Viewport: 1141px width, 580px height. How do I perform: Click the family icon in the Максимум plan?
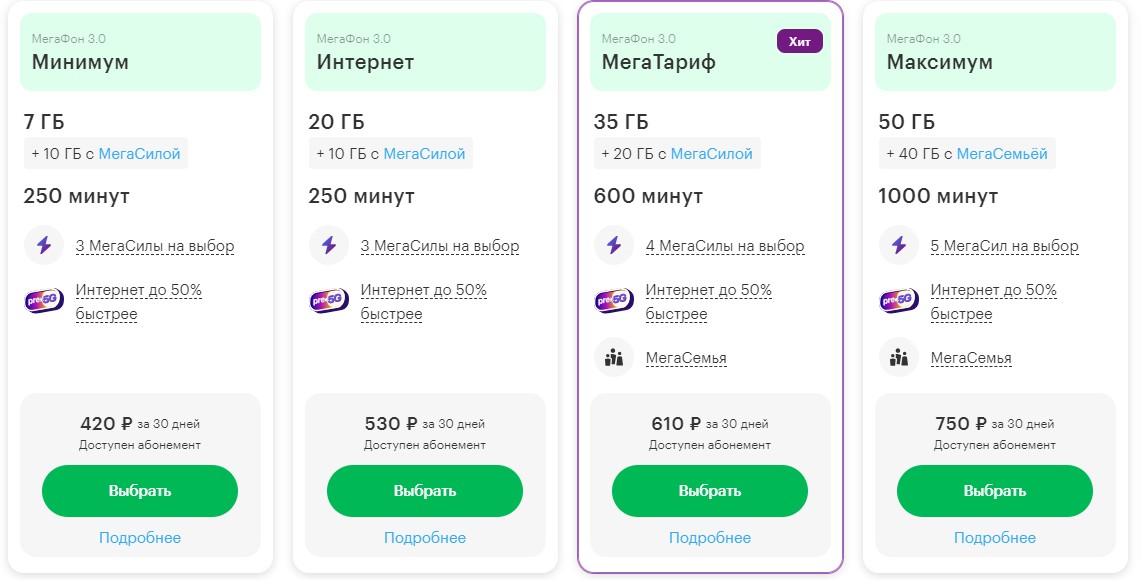899,357
